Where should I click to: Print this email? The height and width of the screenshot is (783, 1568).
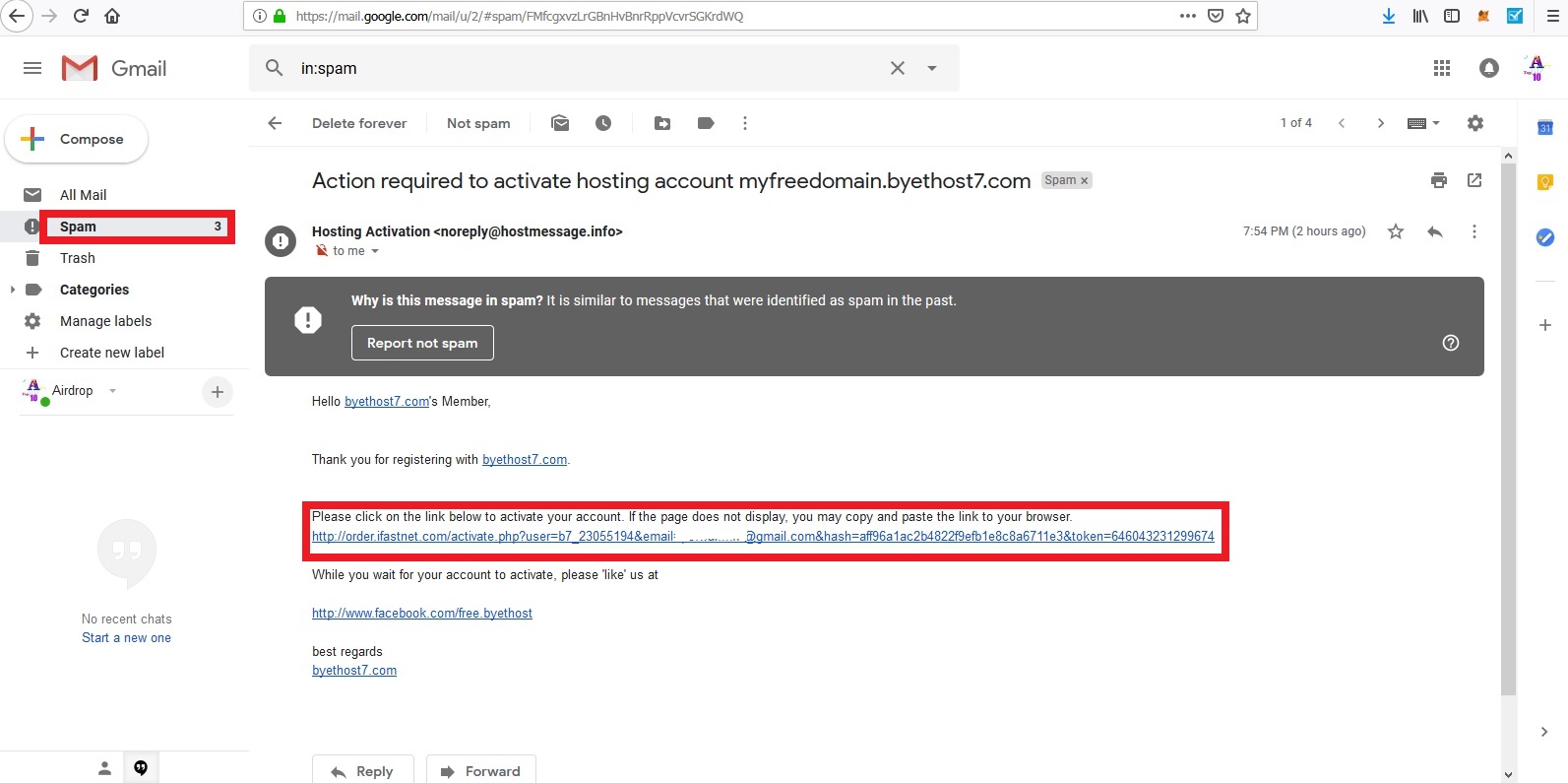(x=1439, y=180)
